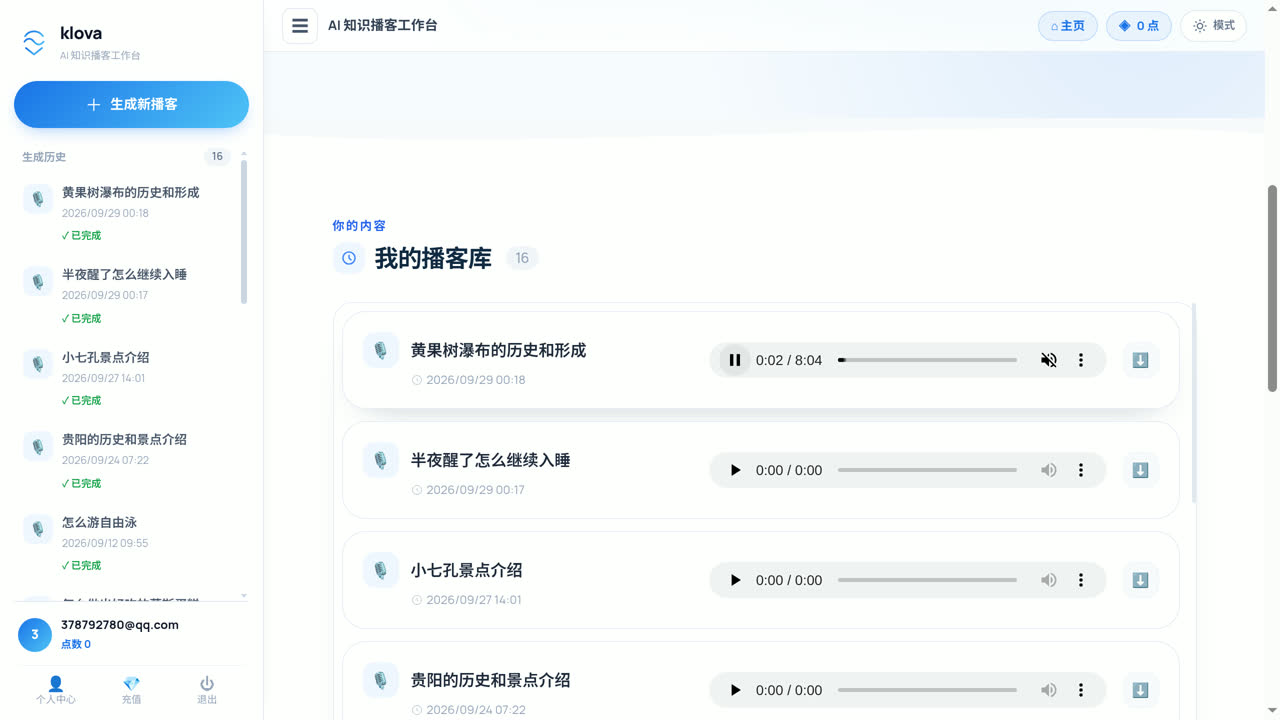The image size is (1280, 720).
Task: Click the main page vertical scrollbar
Action: click(x=1272, y=288)
